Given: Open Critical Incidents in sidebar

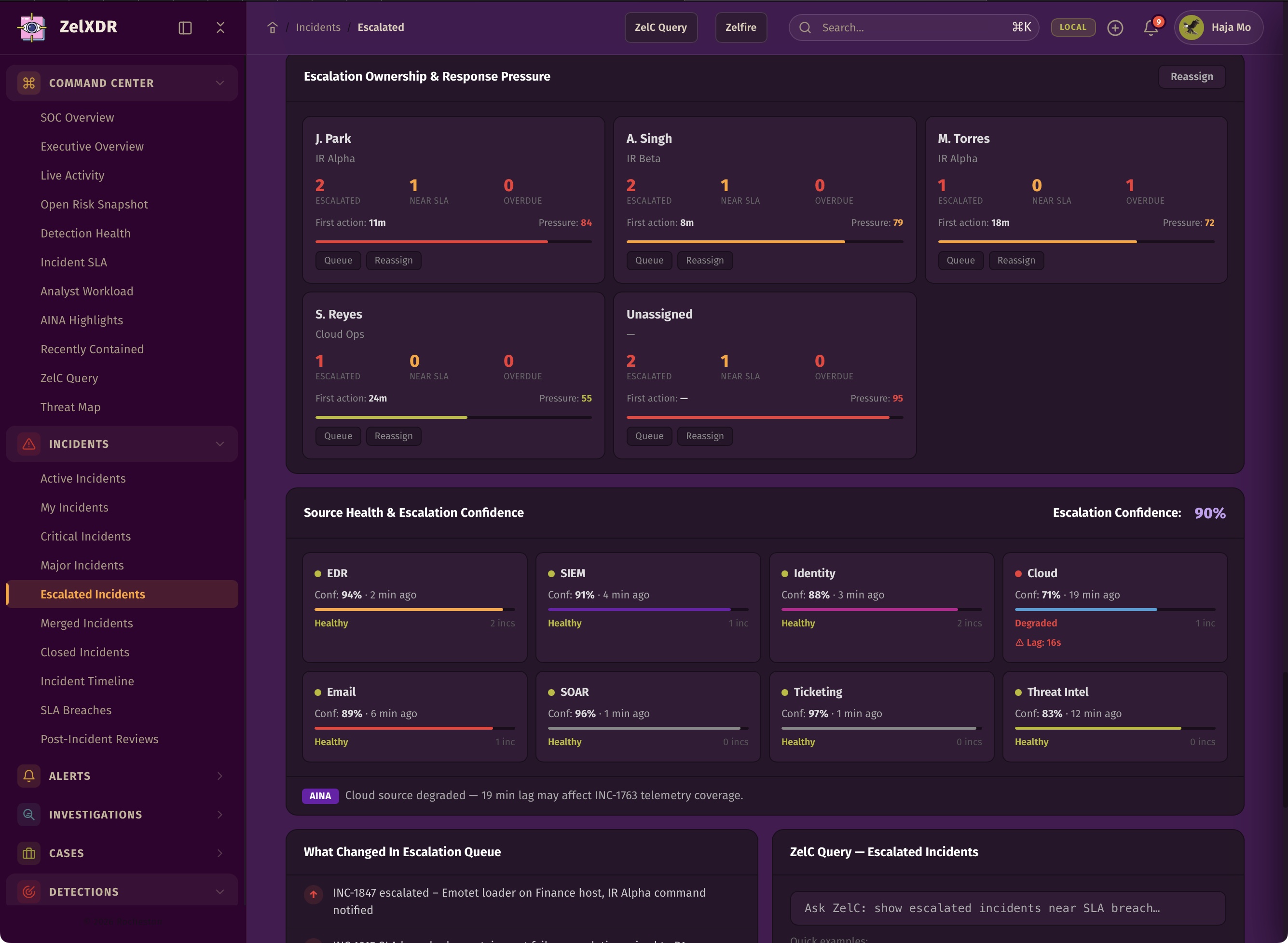Looking at the screenshot, I should [85, 536].
